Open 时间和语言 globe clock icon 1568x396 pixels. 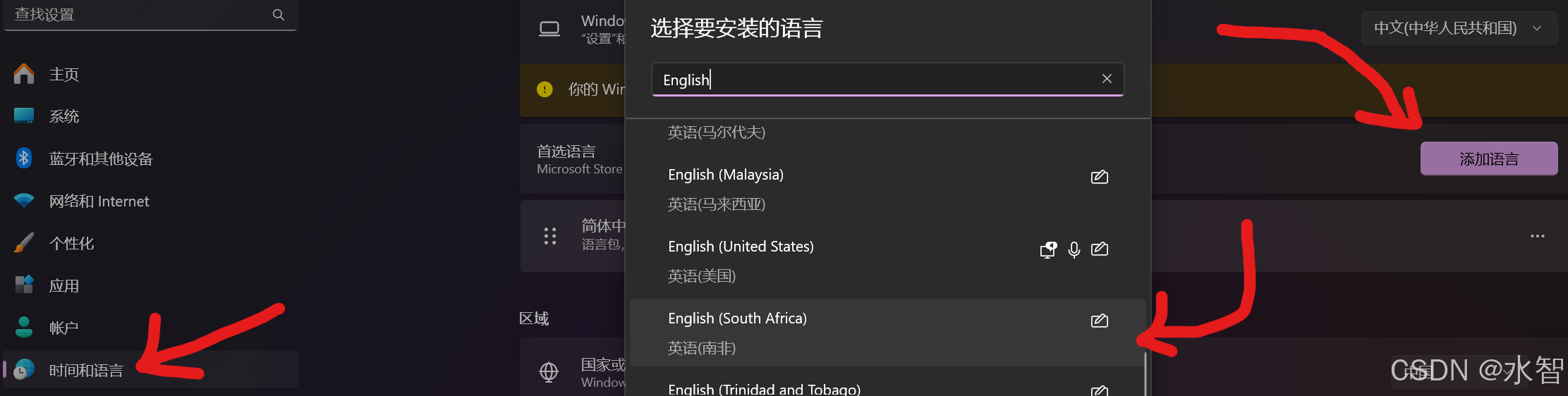point(24,369)
